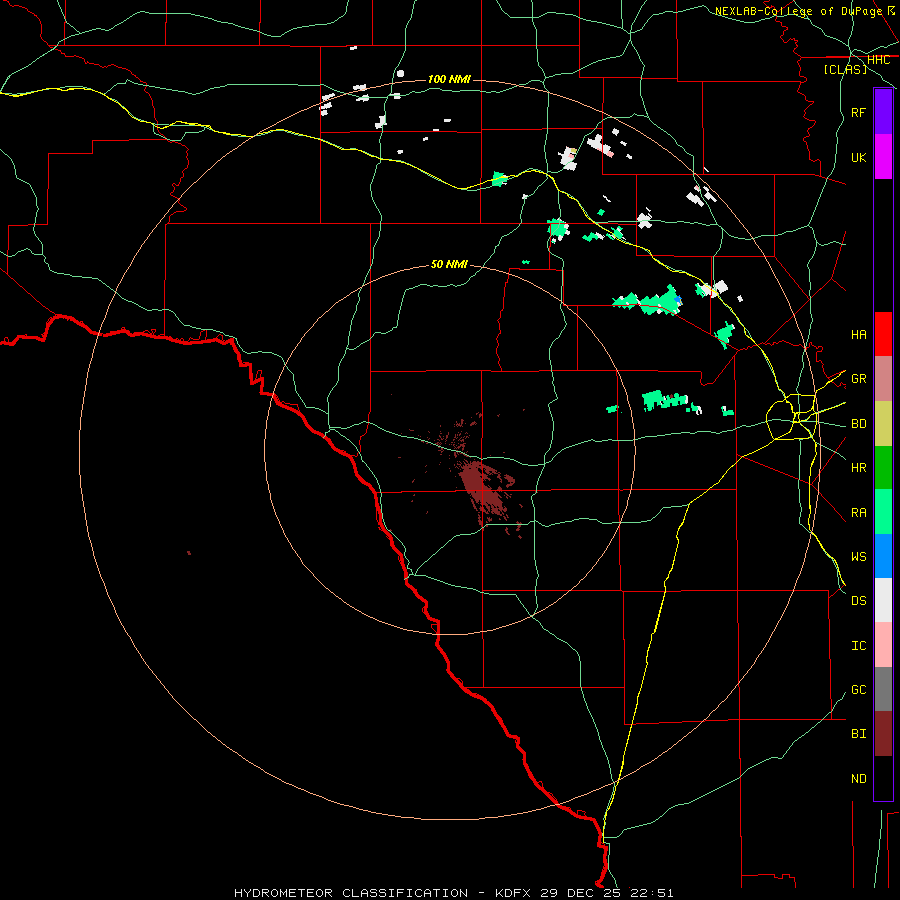Click the "RF" legend label
Screen dimensions: 900x900
pyautogui.click(x=858, y=112)
